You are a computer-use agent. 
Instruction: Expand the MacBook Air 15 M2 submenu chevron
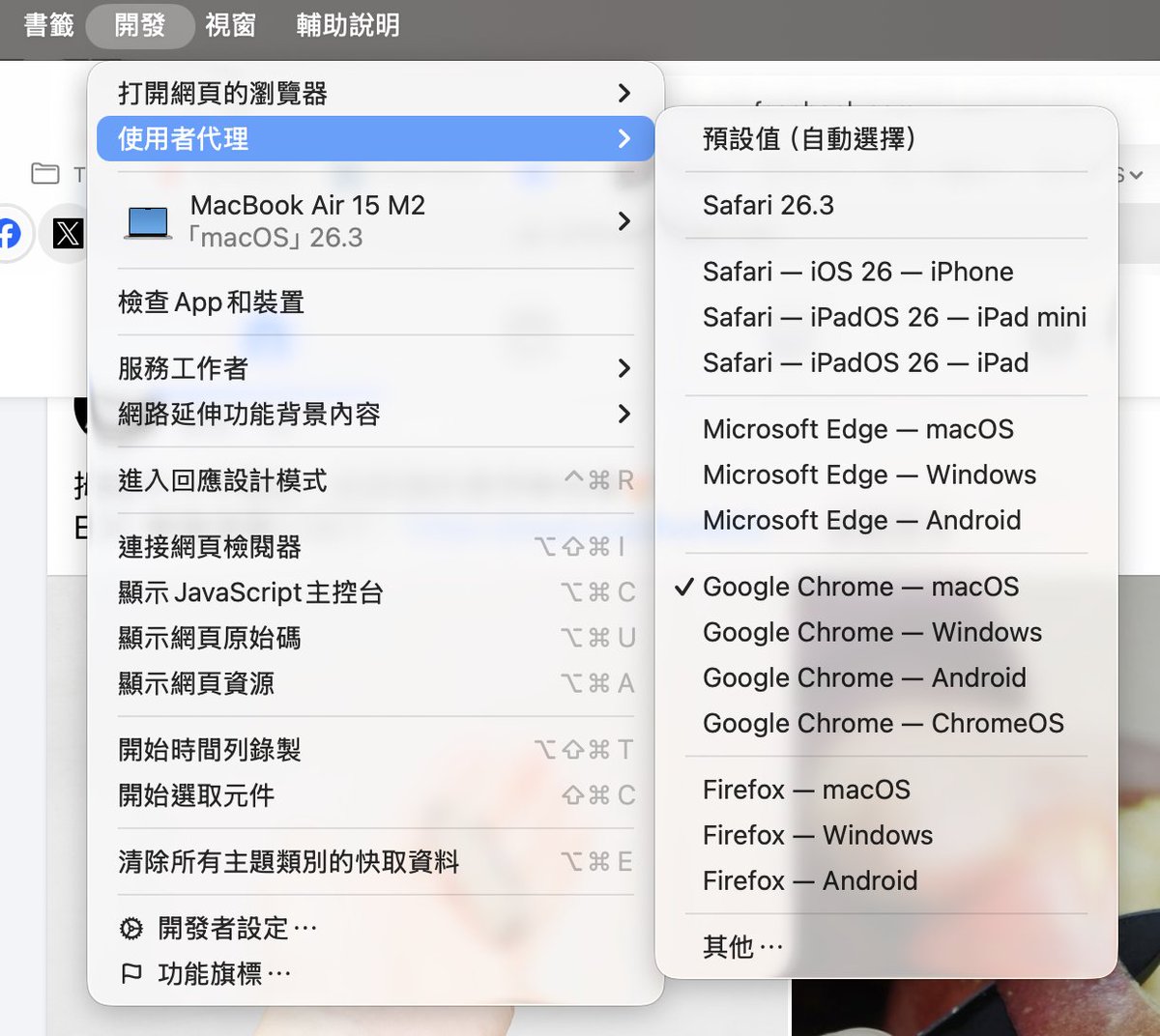(624, 221)
